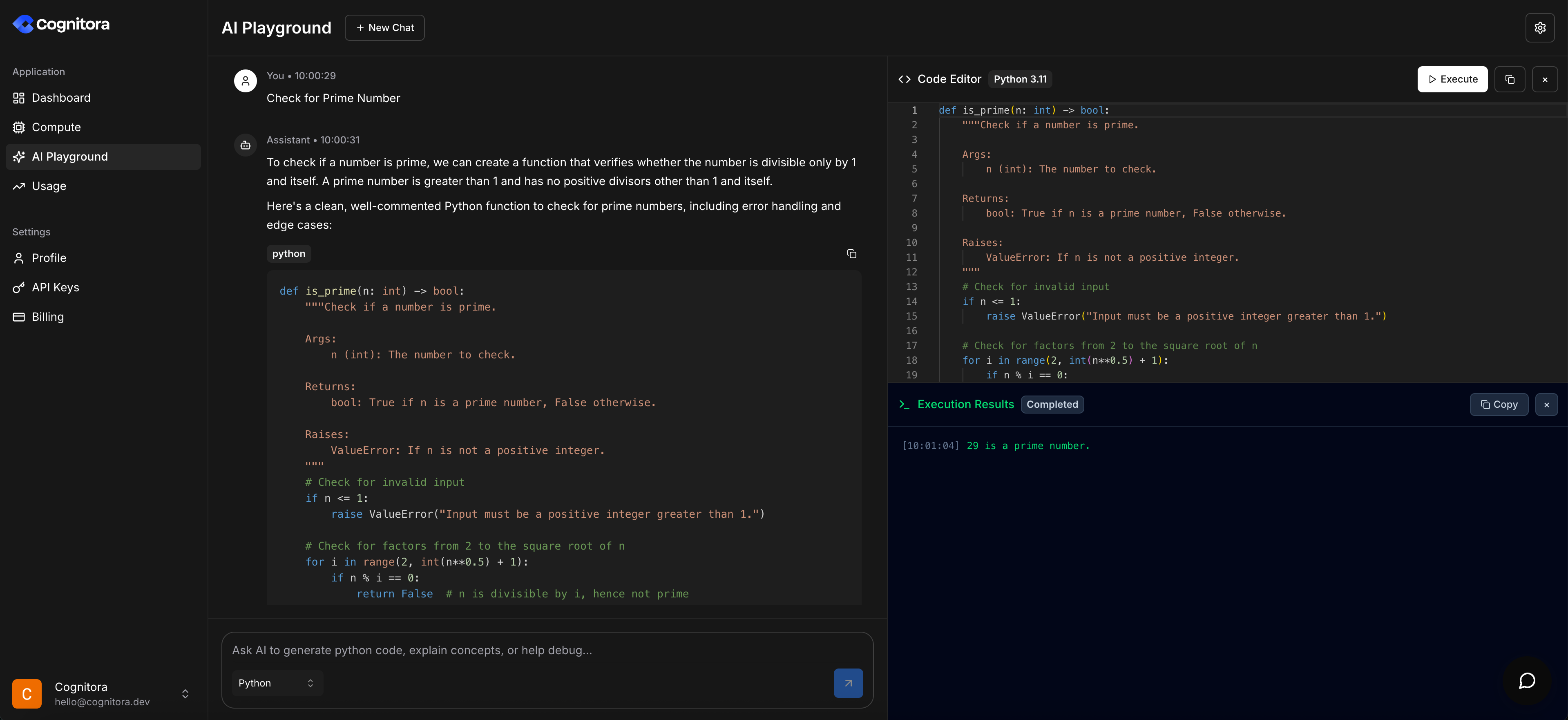Close the Execution Results panel

coord(1546,405)
